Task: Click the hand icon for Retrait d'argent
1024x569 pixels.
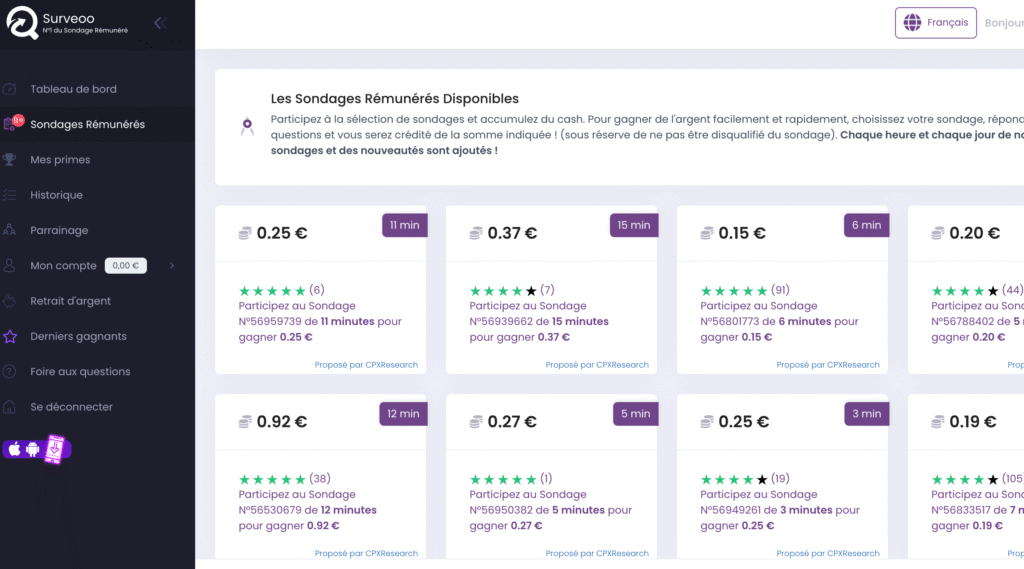Action: [x=10, y=301]
